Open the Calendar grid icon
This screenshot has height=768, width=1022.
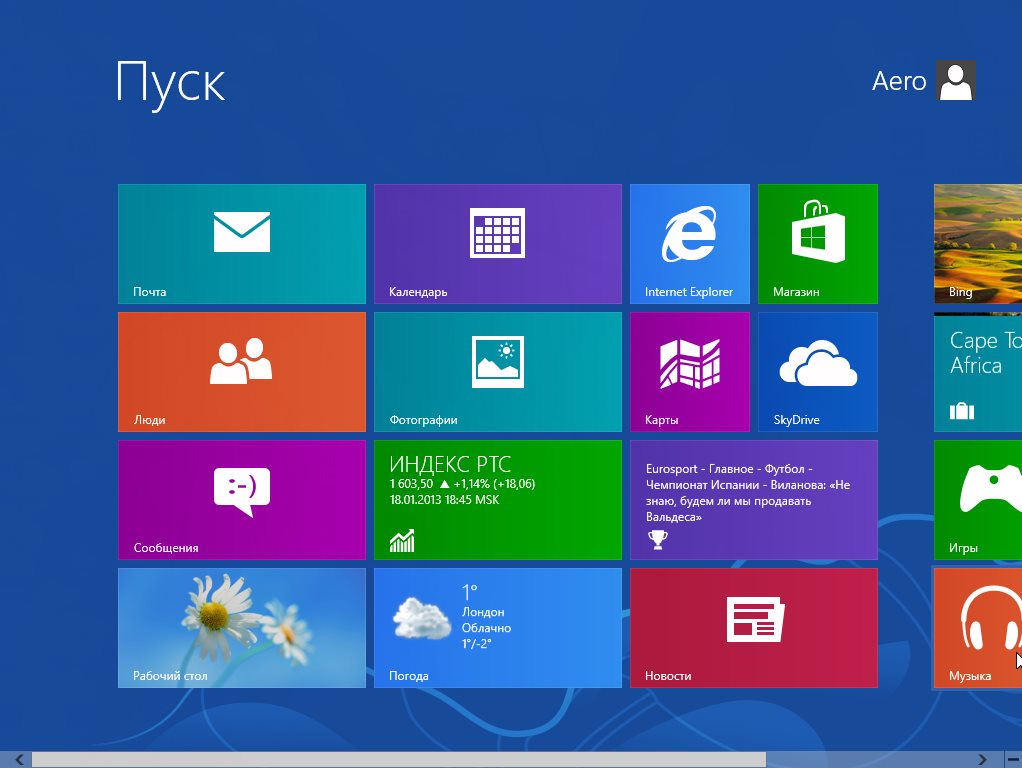(497, 233)
